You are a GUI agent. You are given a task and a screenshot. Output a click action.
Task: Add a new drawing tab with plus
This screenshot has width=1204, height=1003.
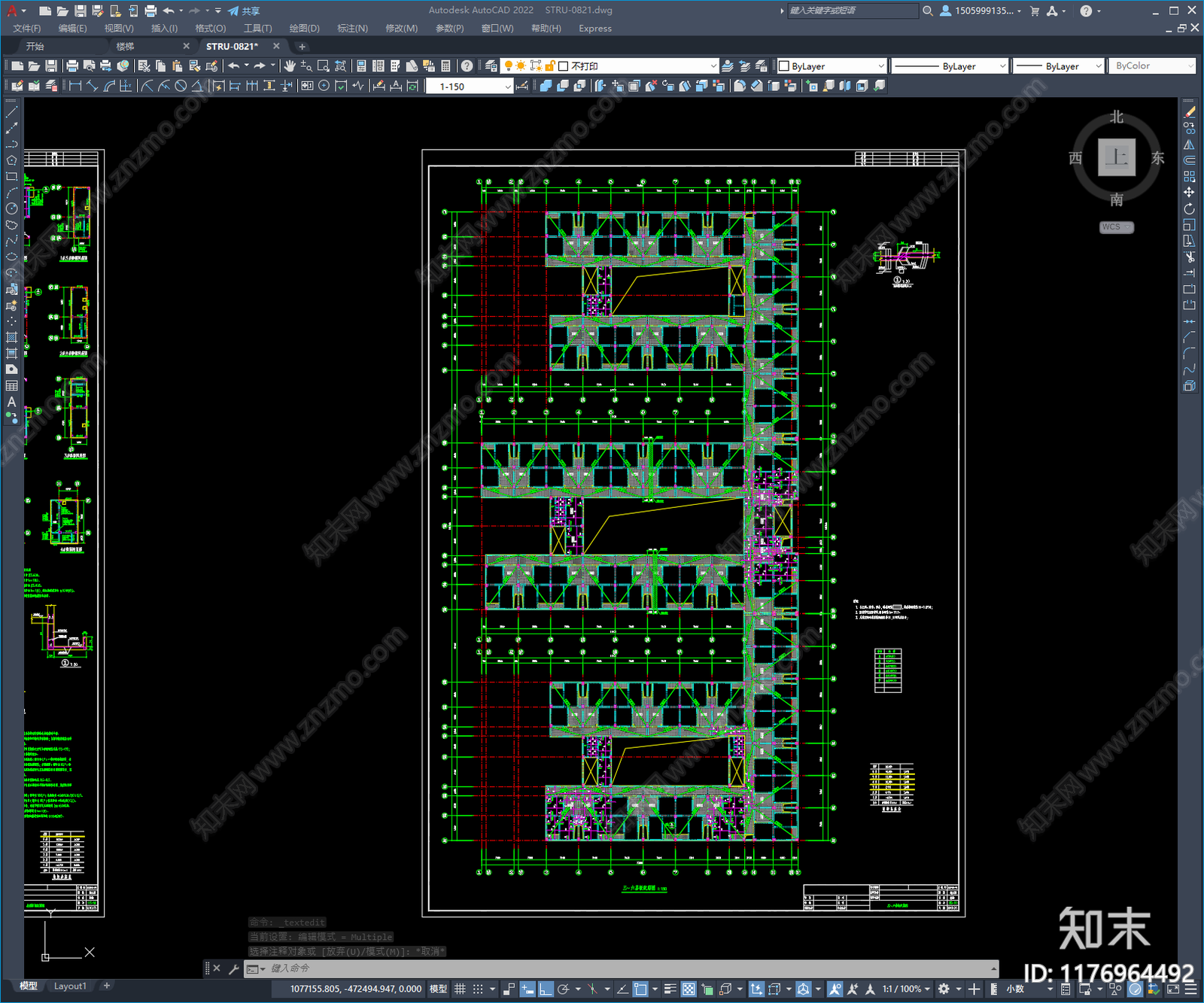point(302,47)
